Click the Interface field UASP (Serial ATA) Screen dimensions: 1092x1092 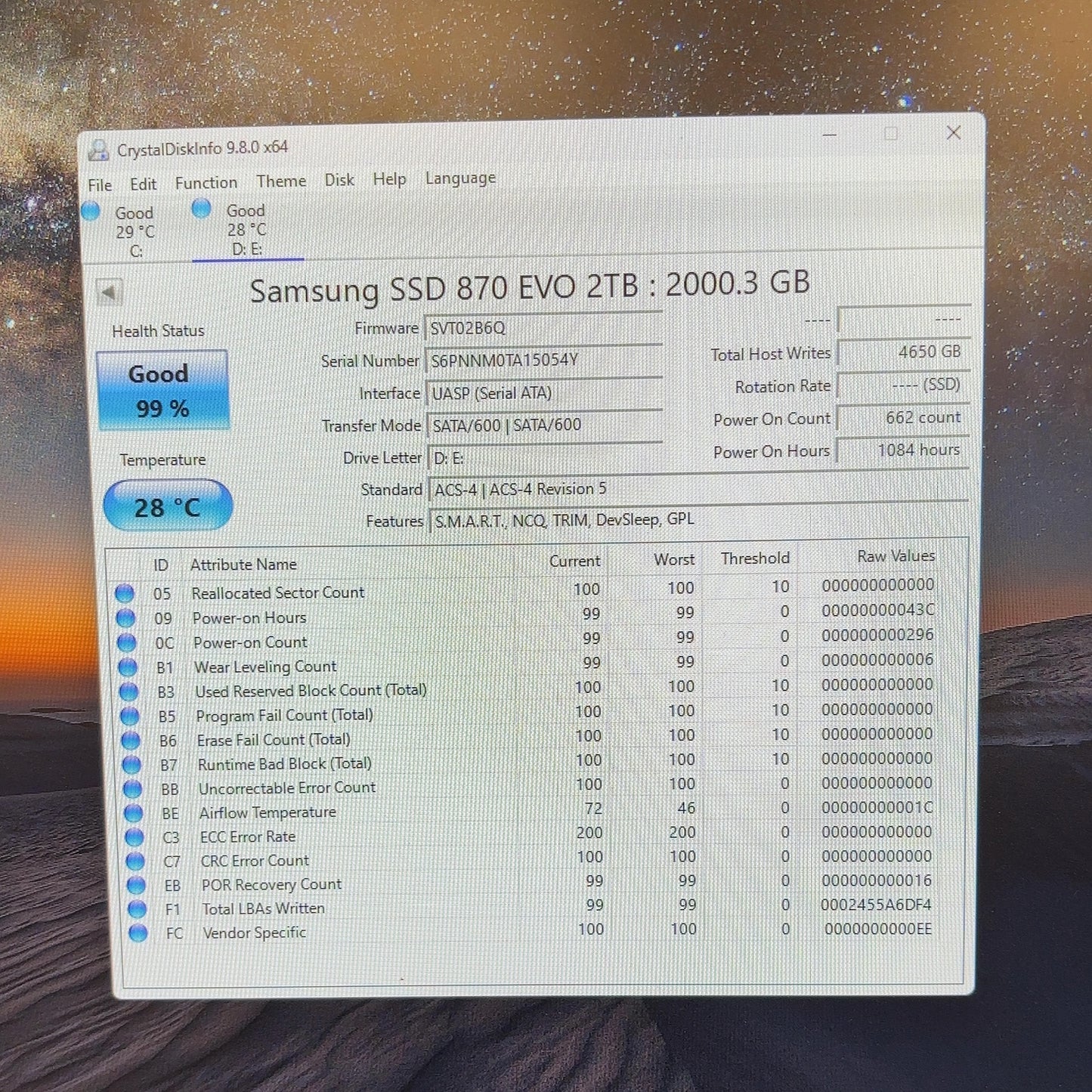click(x=544, y=393)
